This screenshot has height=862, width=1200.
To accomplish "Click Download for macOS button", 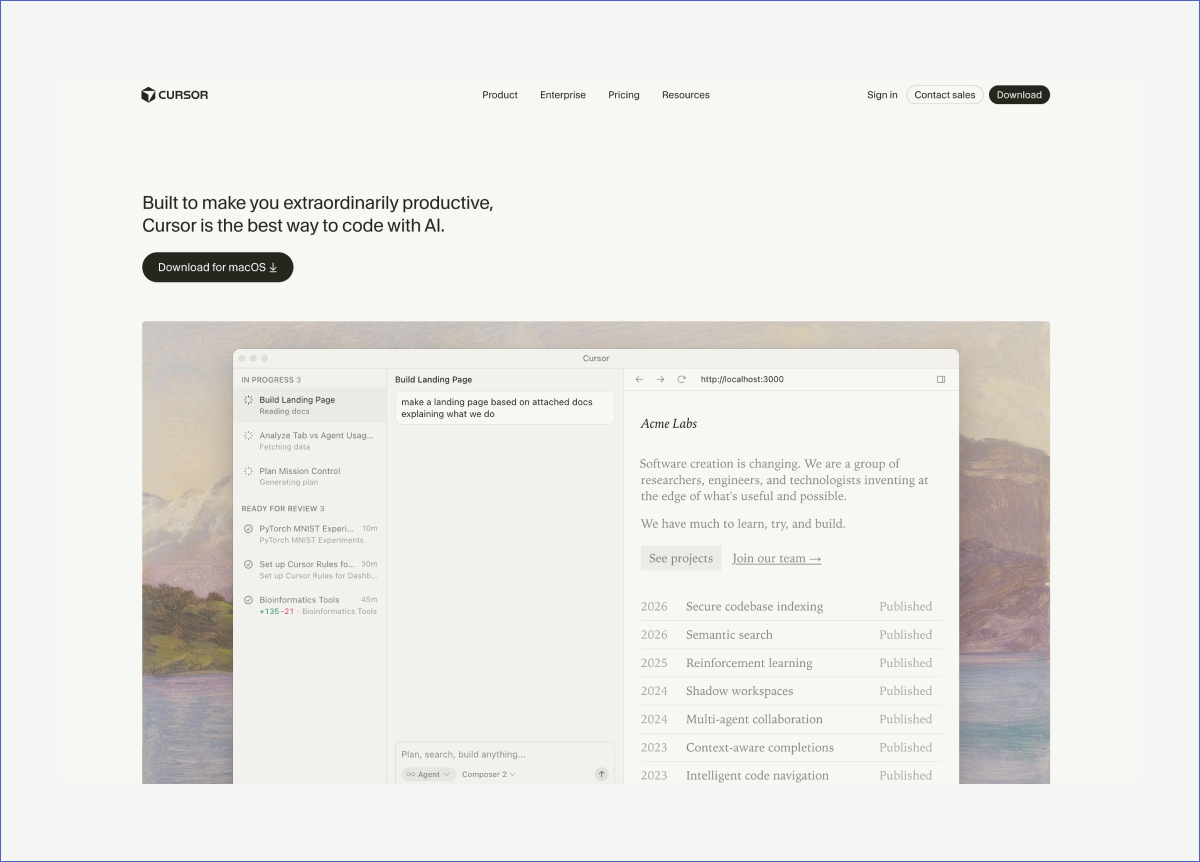I will pos(218,267).
